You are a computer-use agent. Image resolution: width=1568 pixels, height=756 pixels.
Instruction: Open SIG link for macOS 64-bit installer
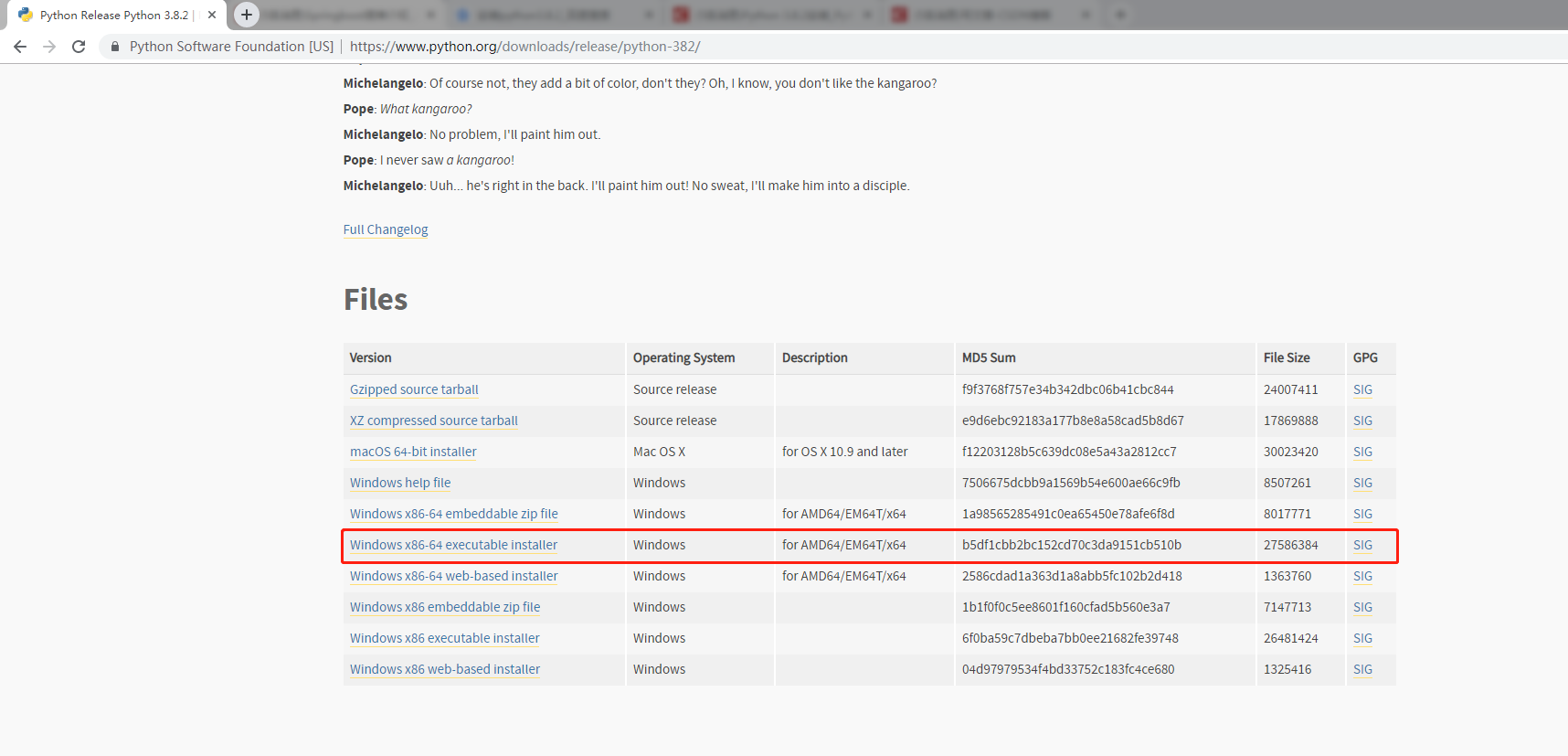(x=1362, y=452)
